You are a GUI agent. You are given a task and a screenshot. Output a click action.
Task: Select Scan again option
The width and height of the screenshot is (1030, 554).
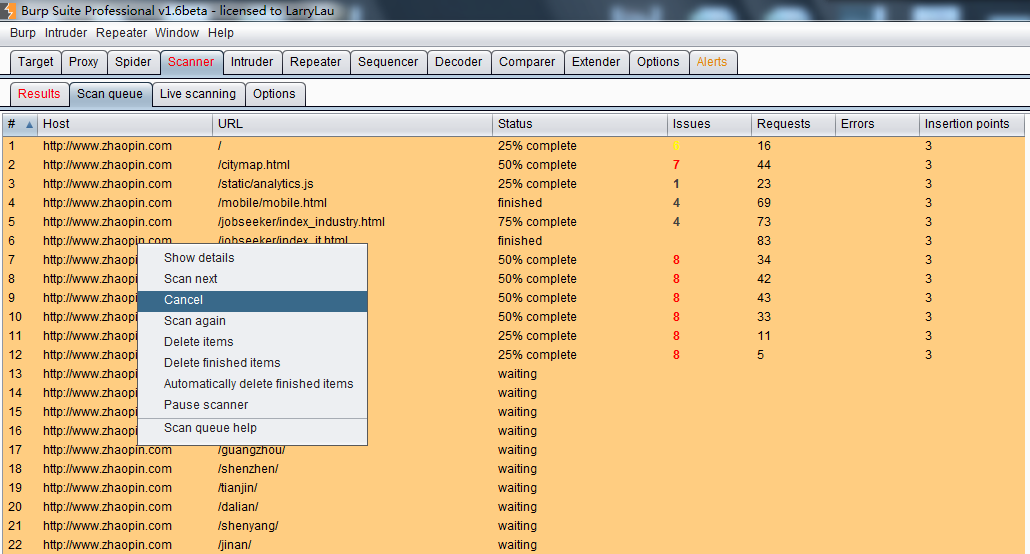pos(194,321)
